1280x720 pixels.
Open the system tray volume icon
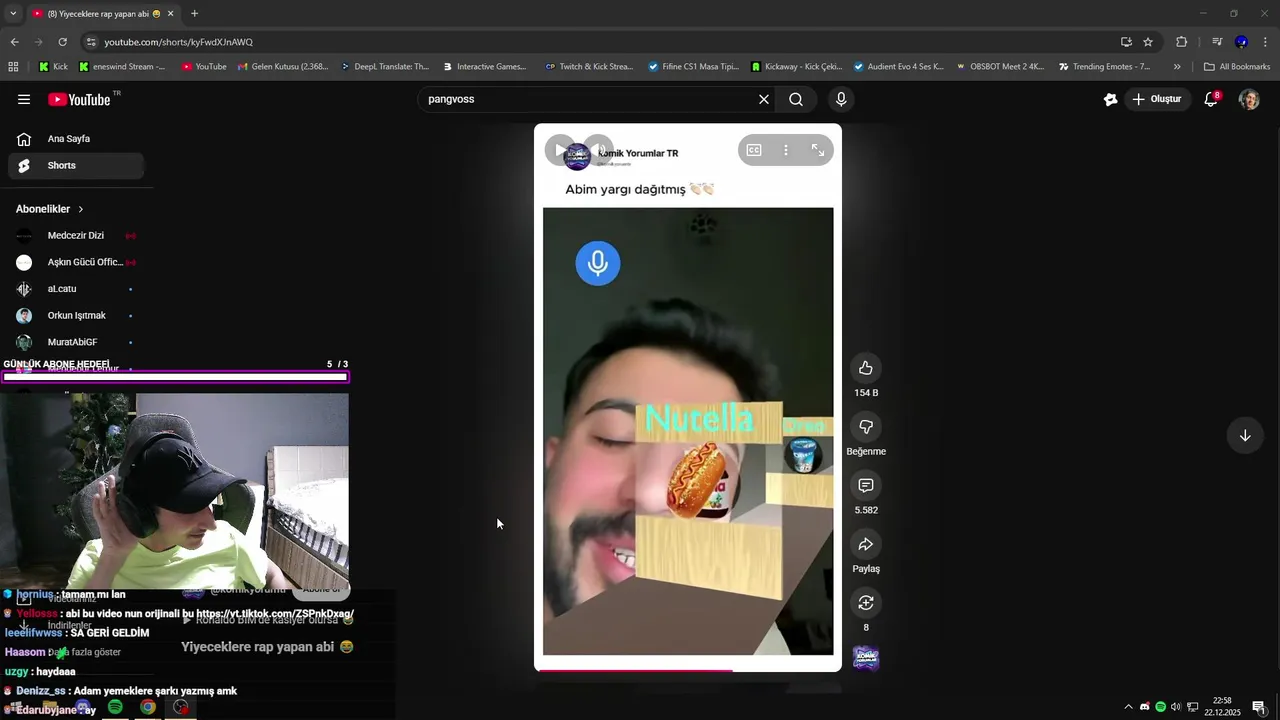[1175, 707]
